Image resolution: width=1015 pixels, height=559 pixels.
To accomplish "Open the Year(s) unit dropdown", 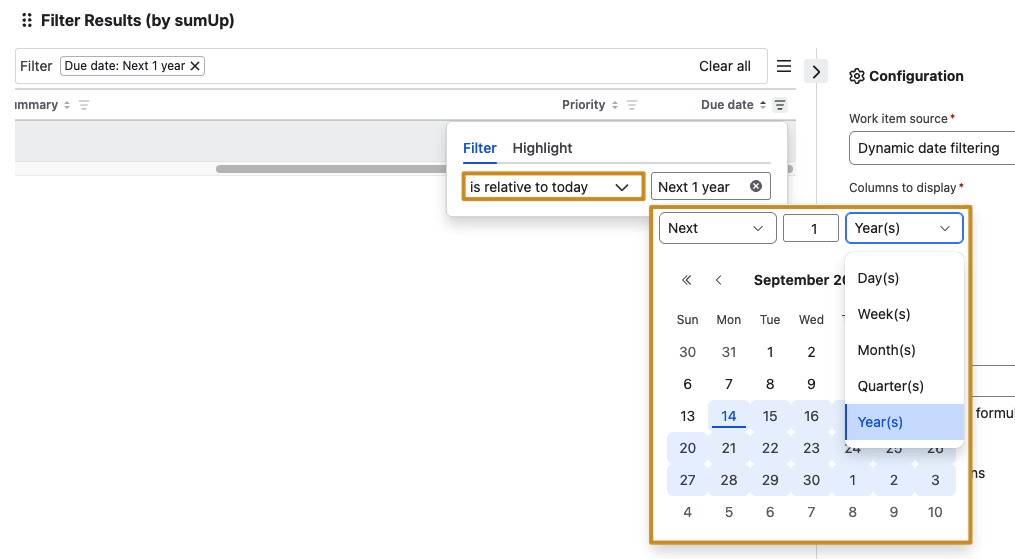I will tap(904, 228).
